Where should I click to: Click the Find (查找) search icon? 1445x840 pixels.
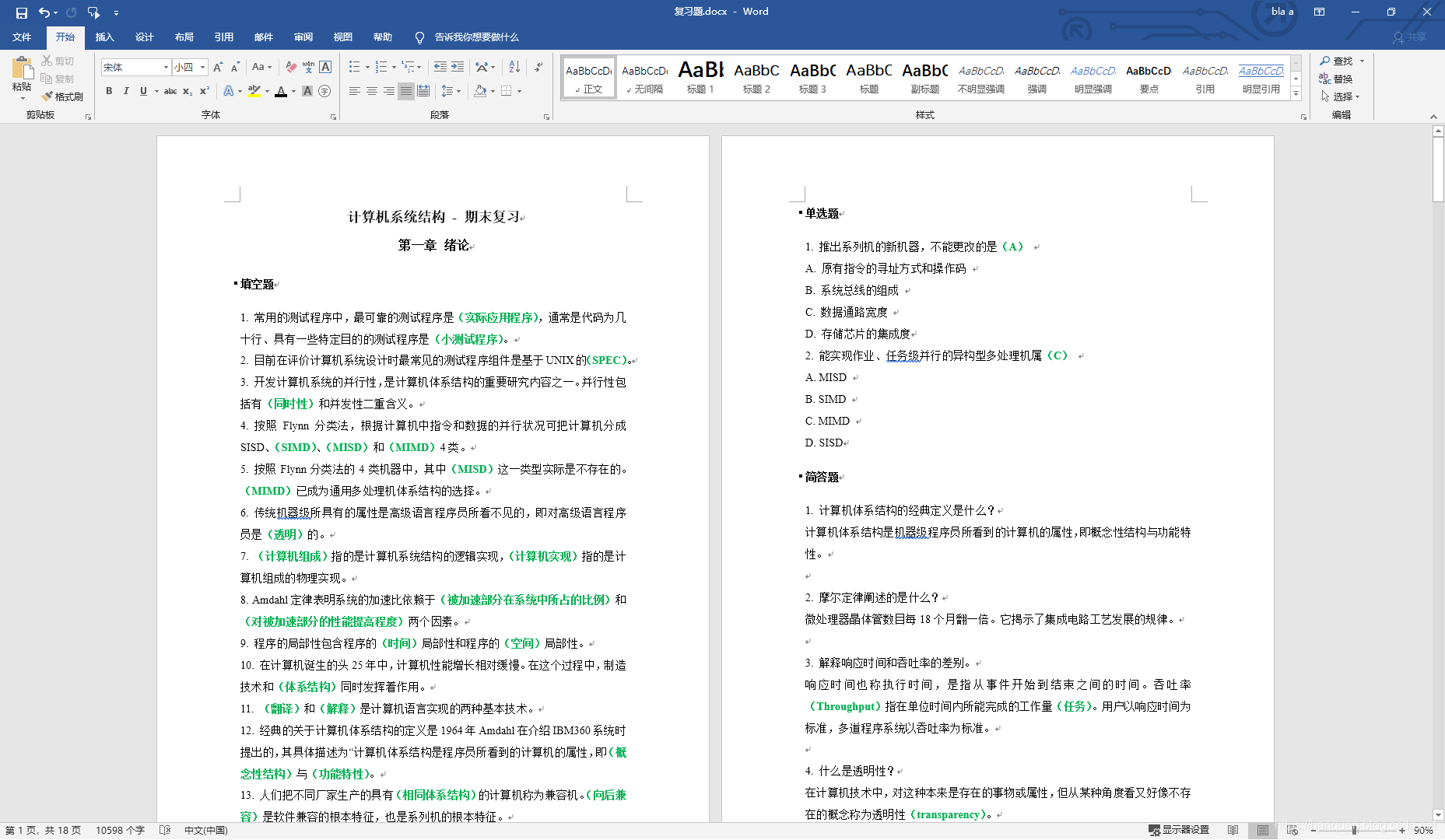coord(1324,61)
